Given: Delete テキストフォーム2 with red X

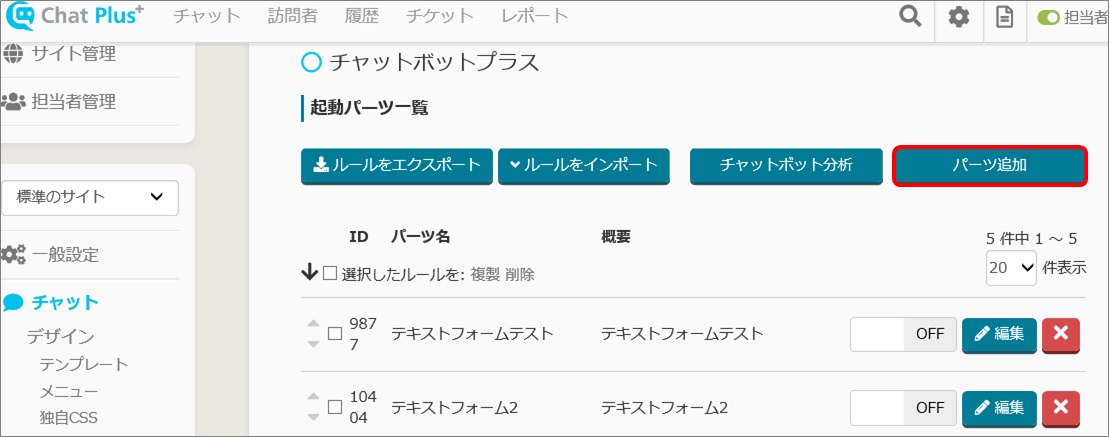Looking at the screenshot, I should tap(1061, 408).
